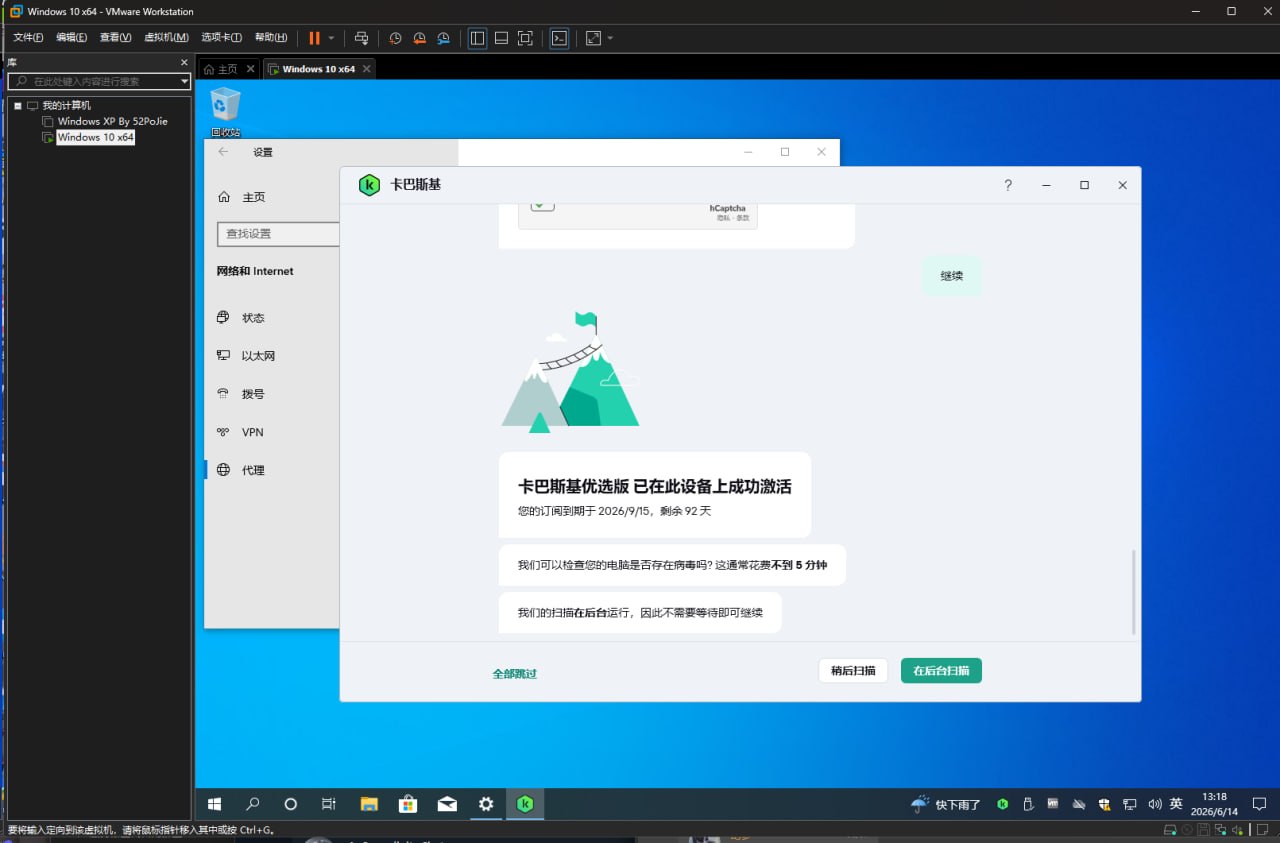The height and width of the screenshot is (843, 1280).
Task: Click the network tray icon
Action: pos(1129,804)
